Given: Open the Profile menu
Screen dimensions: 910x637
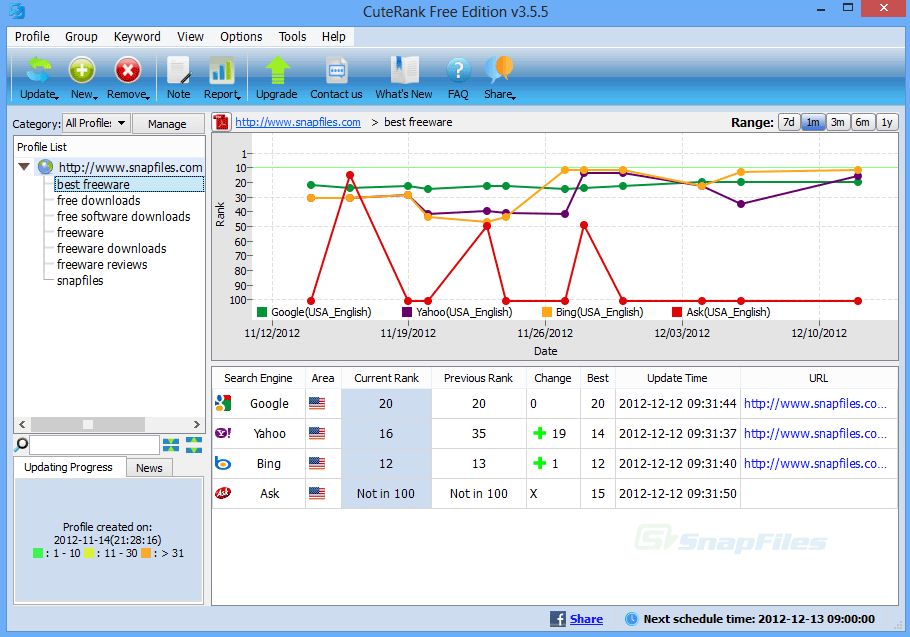Looking at the screenshot, I should click(x=32, y=37).
